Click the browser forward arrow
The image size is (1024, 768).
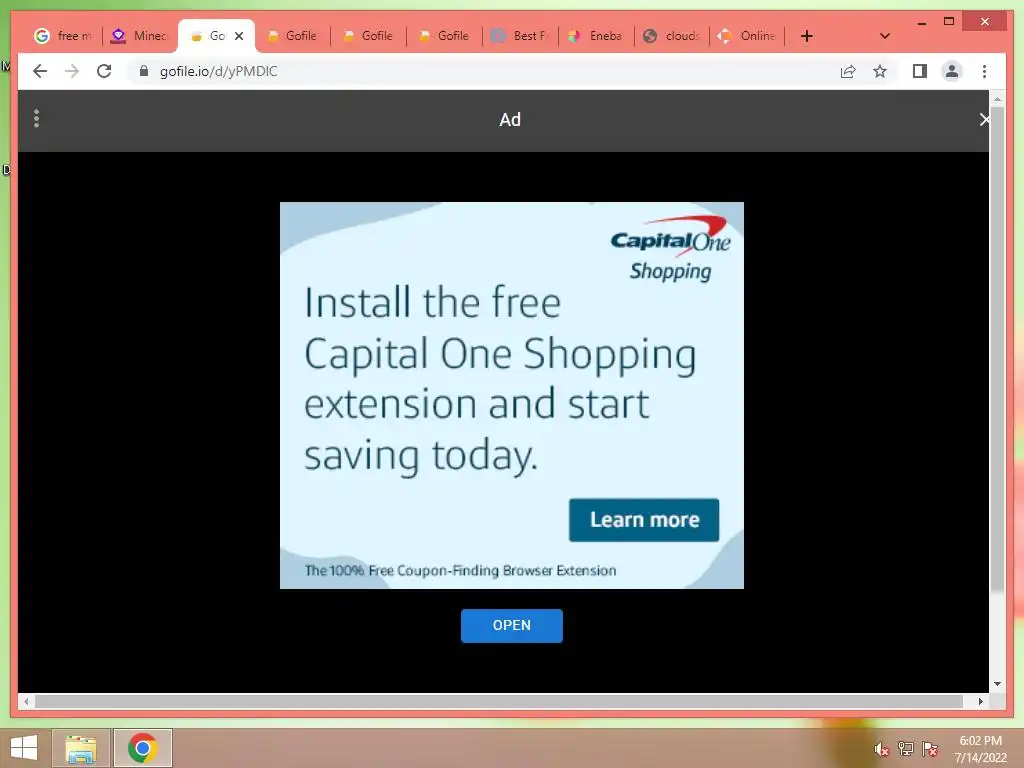tap(72, 71)
